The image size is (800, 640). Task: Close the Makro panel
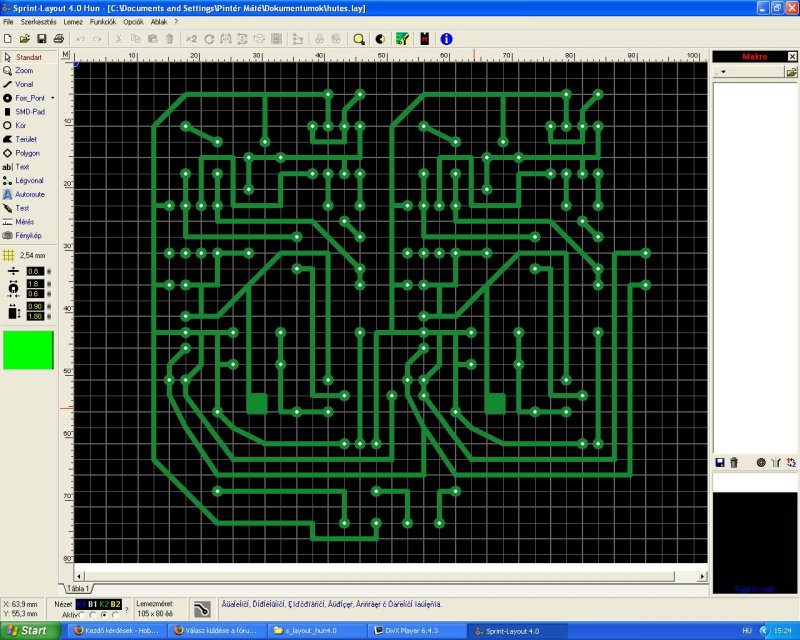tap(792, 57)
